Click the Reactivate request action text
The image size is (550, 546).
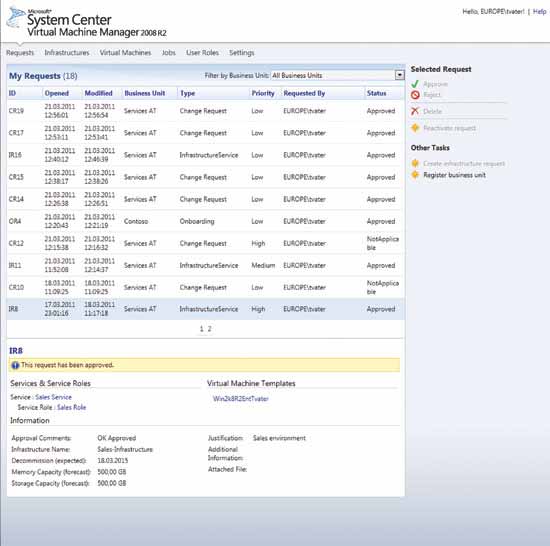coord(449,128)
